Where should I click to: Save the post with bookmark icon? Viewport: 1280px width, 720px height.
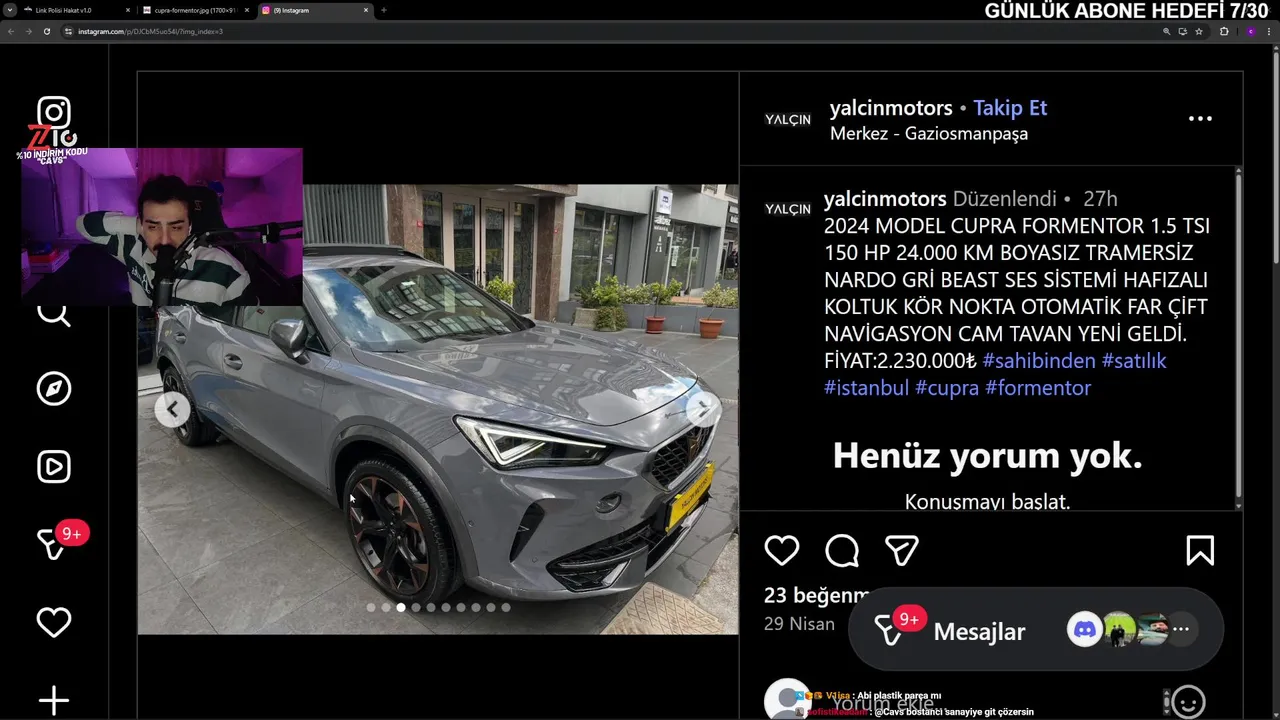(1200, 550)
